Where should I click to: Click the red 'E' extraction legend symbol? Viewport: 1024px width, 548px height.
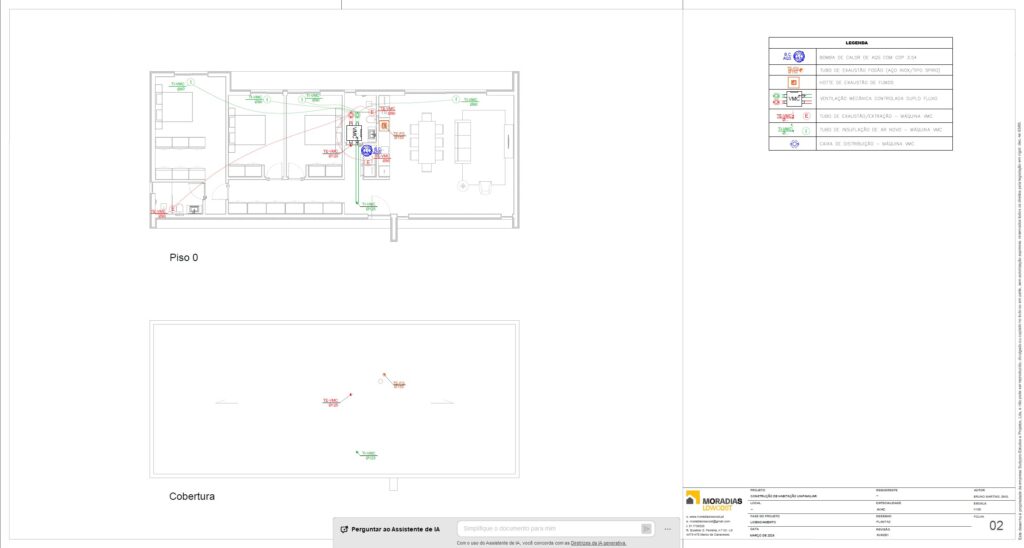tap(807, 116)
